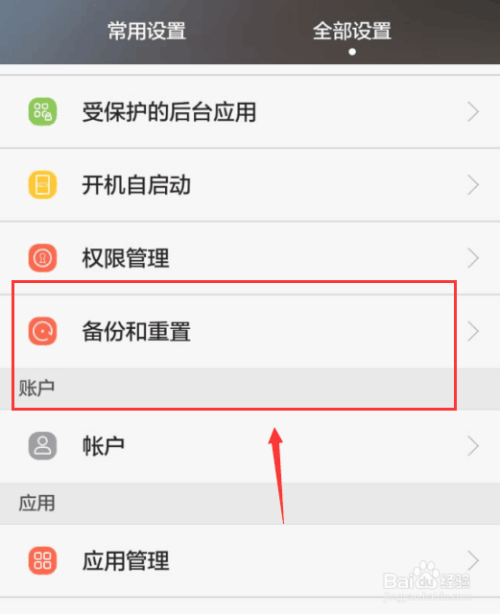Expand the 应用管理 row chevron

[x=473, y=560]
